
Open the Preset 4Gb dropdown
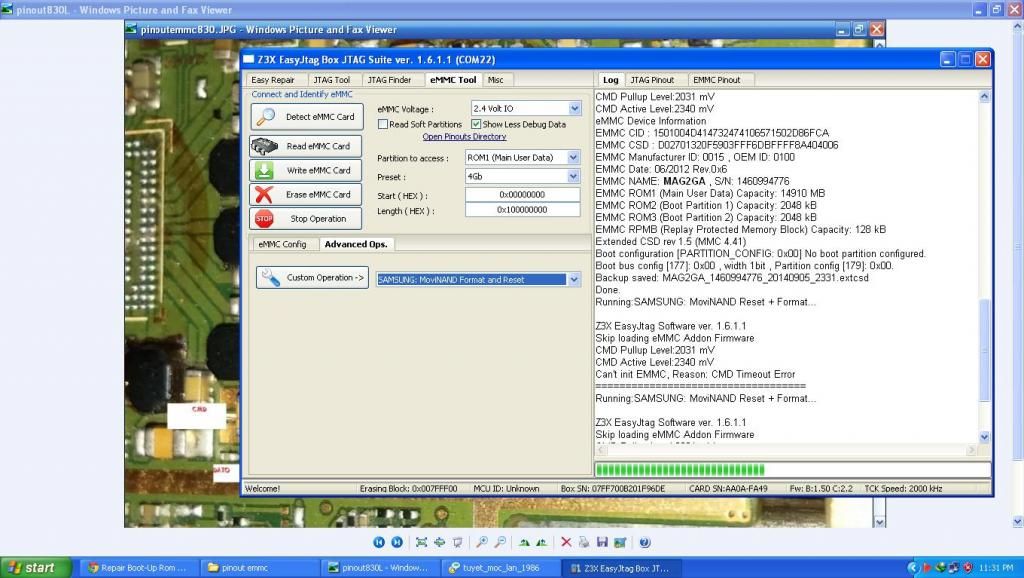pos(573,176)
